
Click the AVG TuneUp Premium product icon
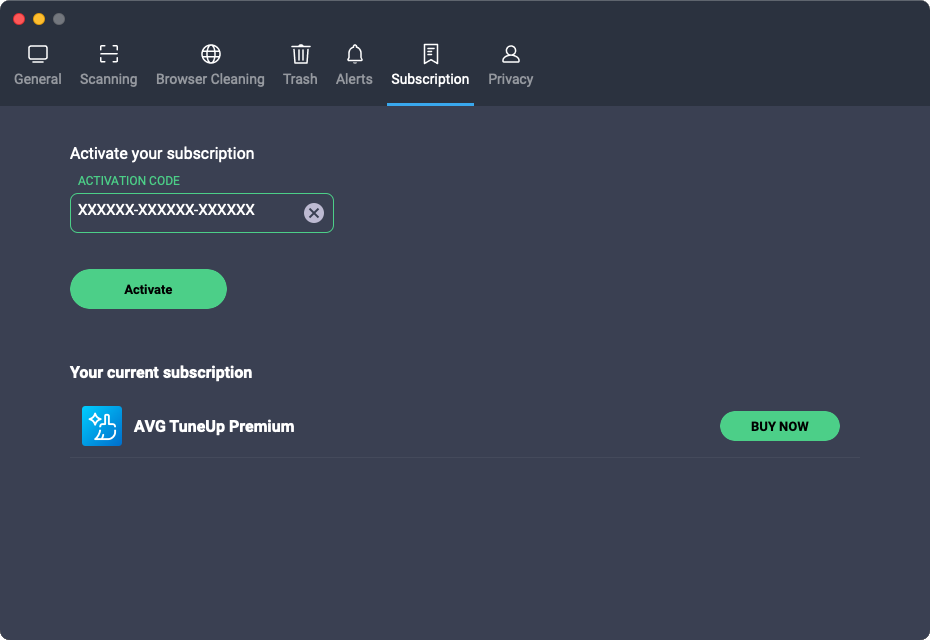(x=102, y=426)
